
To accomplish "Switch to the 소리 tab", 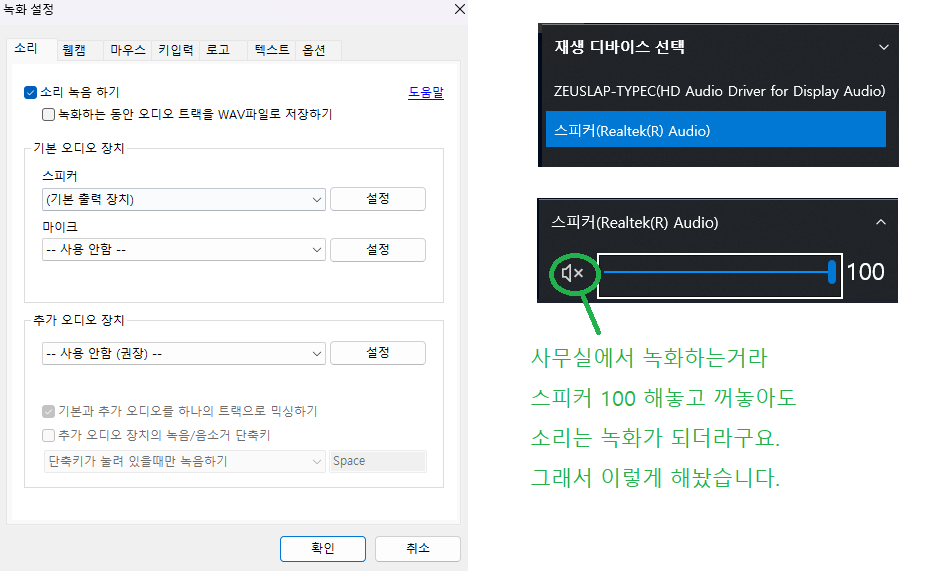I will point(26,49).
